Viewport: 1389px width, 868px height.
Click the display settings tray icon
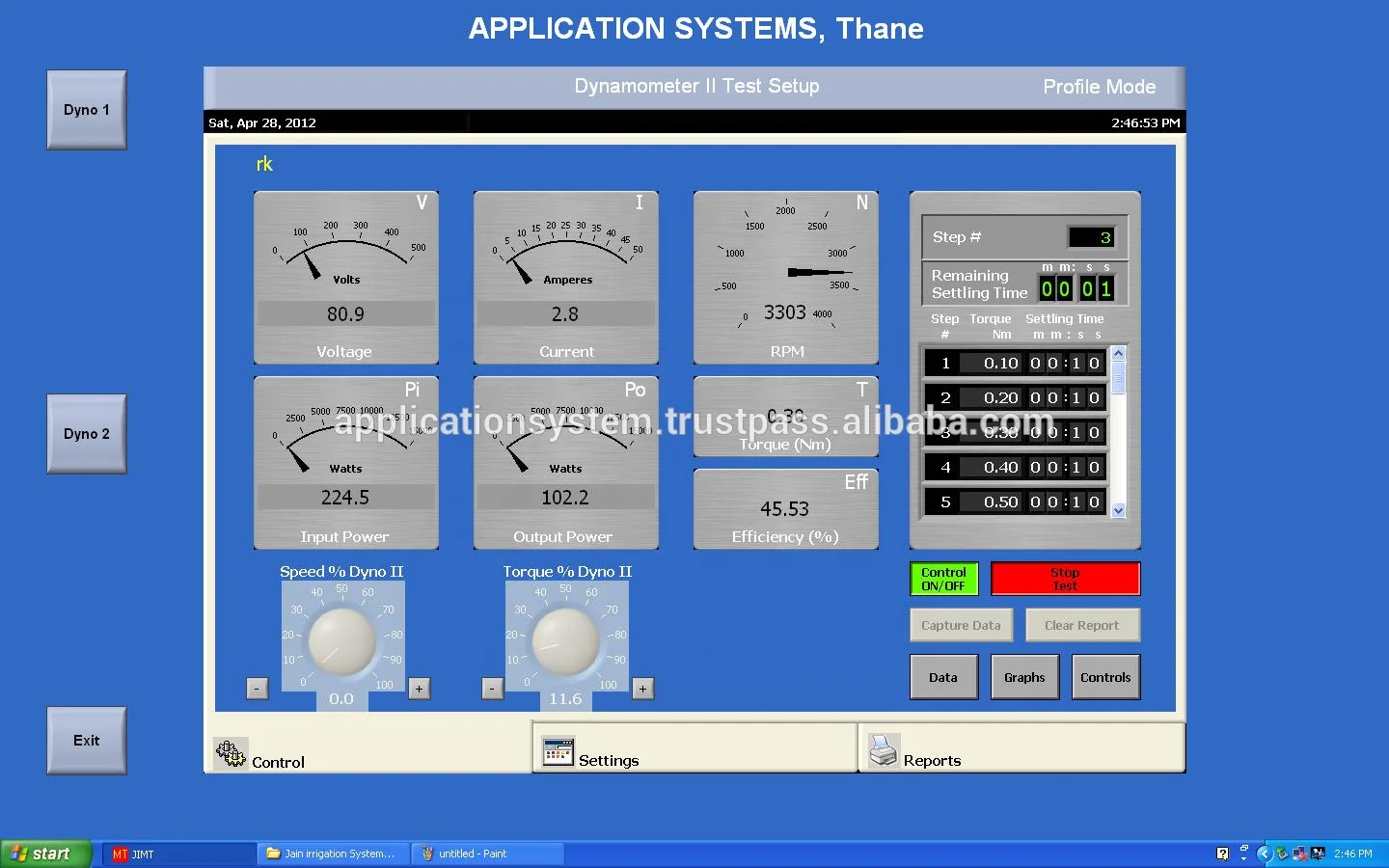pyautogui.click(x=1318, y=854)
